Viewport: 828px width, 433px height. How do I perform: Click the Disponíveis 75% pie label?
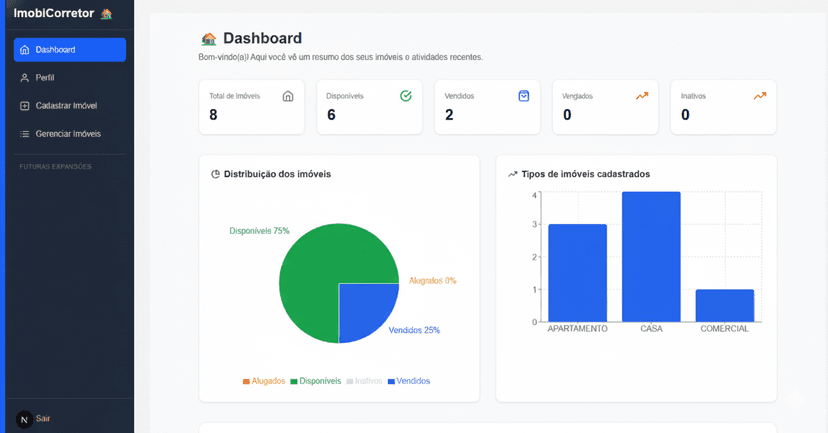pyautogui.click(x=259, y=231)
